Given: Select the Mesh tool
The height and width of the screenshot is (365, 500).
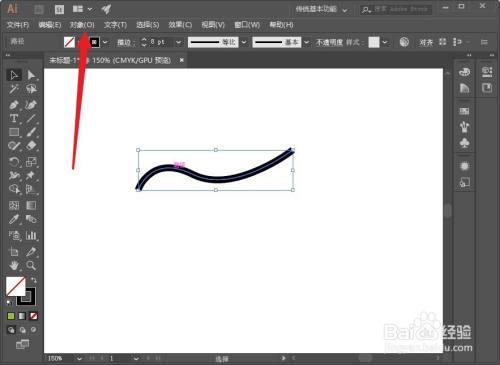Looking at the screenshot, I should [x=14, y=205].
